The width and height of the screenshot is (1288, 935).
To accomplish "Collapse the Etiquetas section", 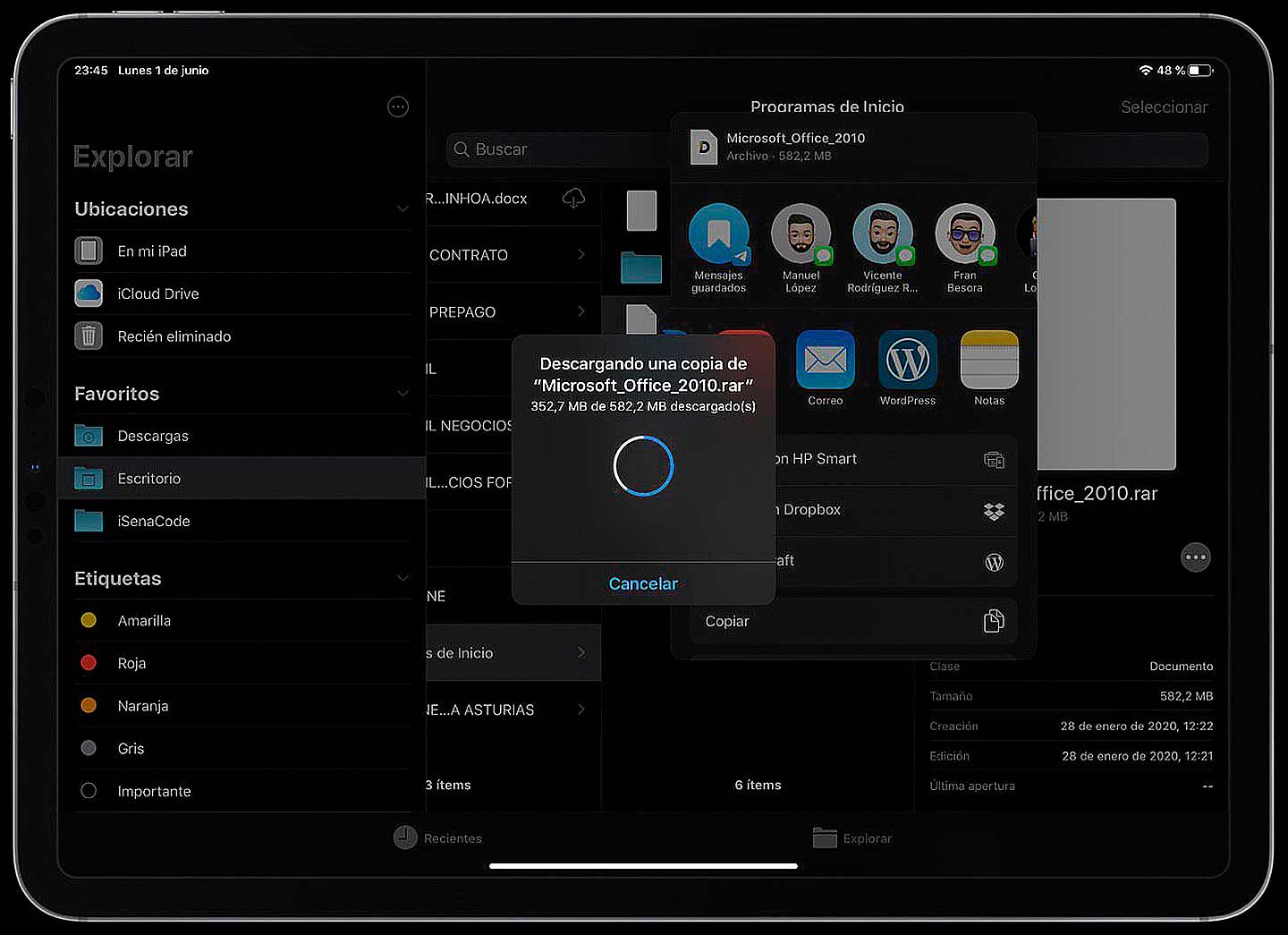I will pyautogui.click(x=402, y=579).
